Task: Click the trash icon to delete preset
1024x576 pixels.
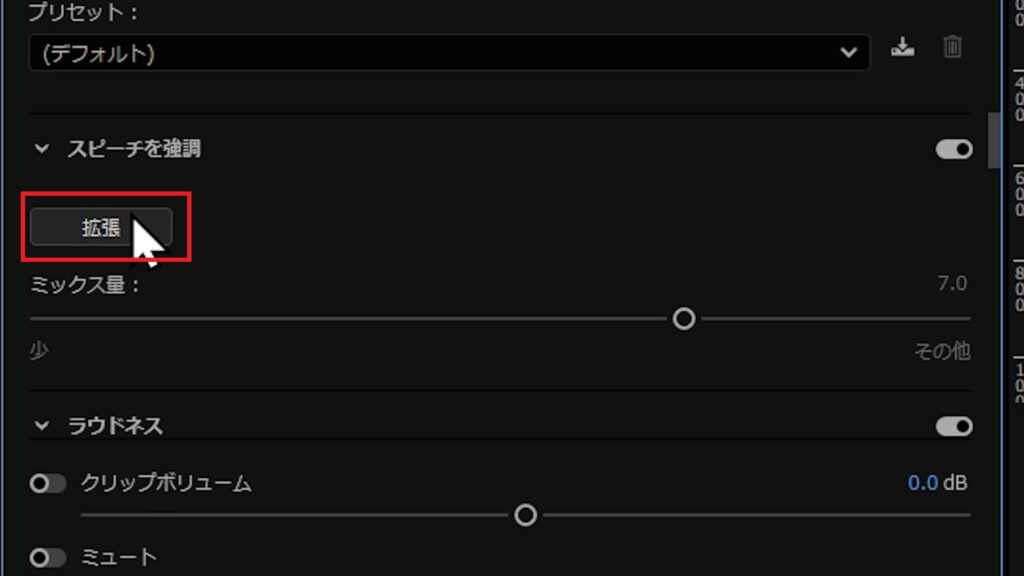Action: click(952, 47)
